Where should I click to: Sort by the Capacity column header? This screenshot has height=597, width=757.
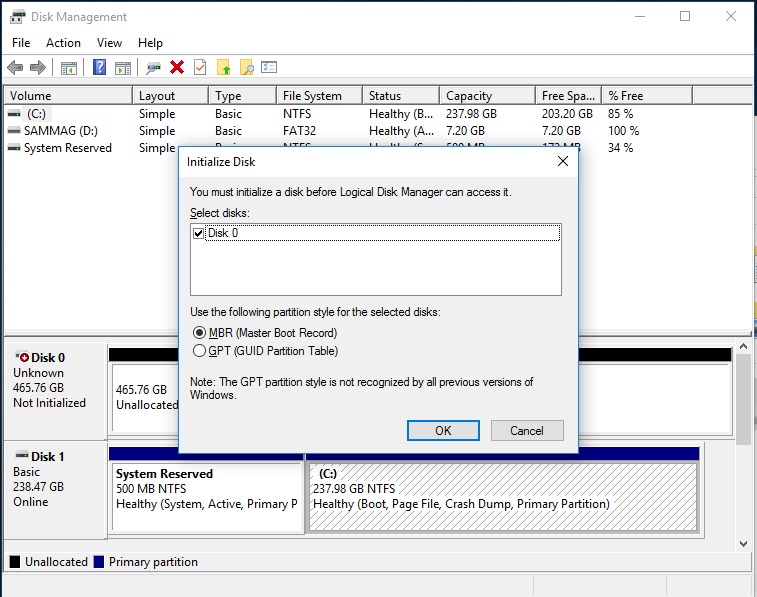[x=486, y=96]
